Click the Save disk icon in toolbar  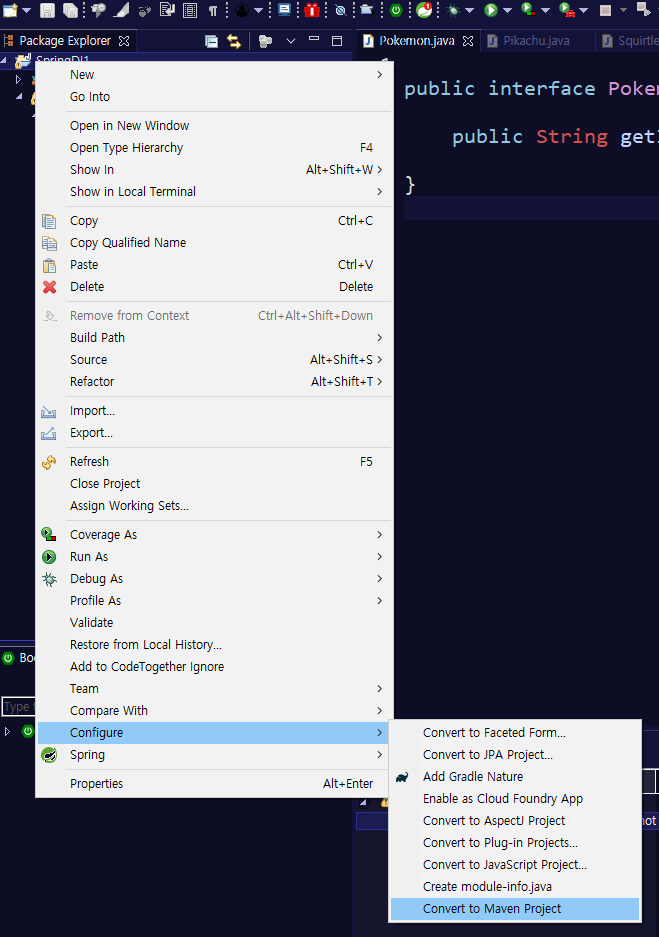point(47,10)
